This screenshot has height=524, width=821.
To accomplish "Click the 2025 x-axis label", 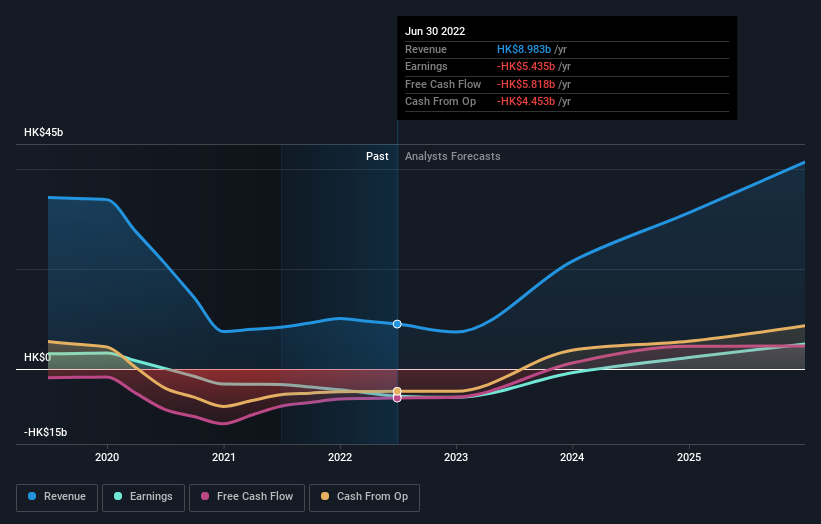I will tap(689, 457).
